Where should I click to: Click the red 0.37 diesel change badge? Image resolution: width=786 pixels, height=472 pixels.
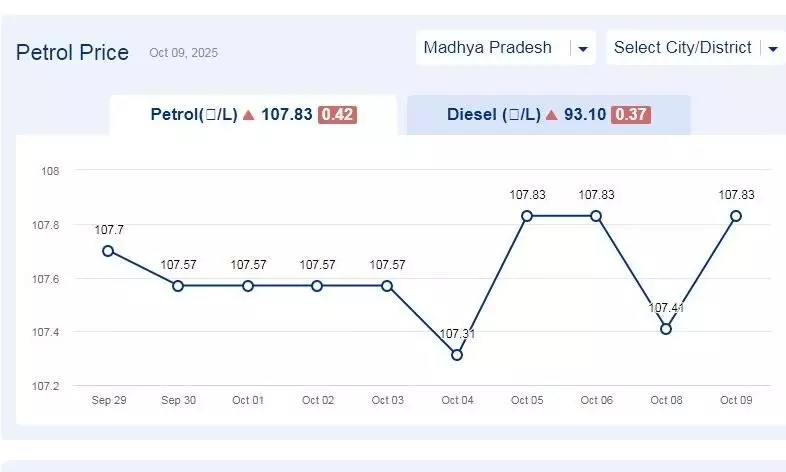tap(631, 115)
